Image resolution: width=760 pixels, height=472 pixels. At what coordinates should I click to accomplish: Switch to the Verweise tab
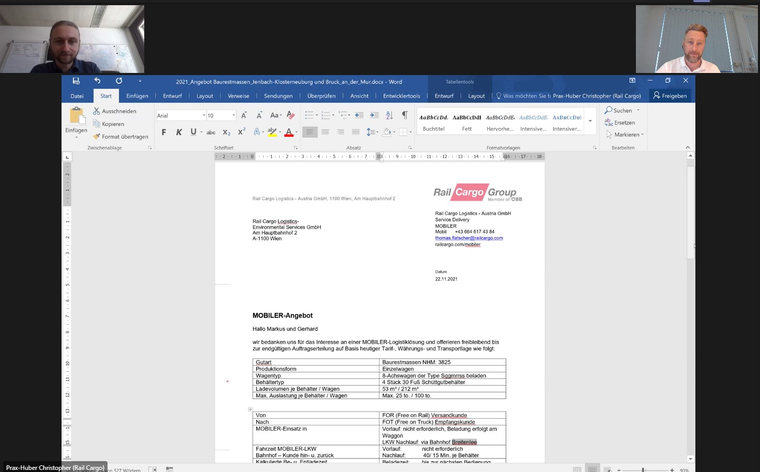coord(238,96)
